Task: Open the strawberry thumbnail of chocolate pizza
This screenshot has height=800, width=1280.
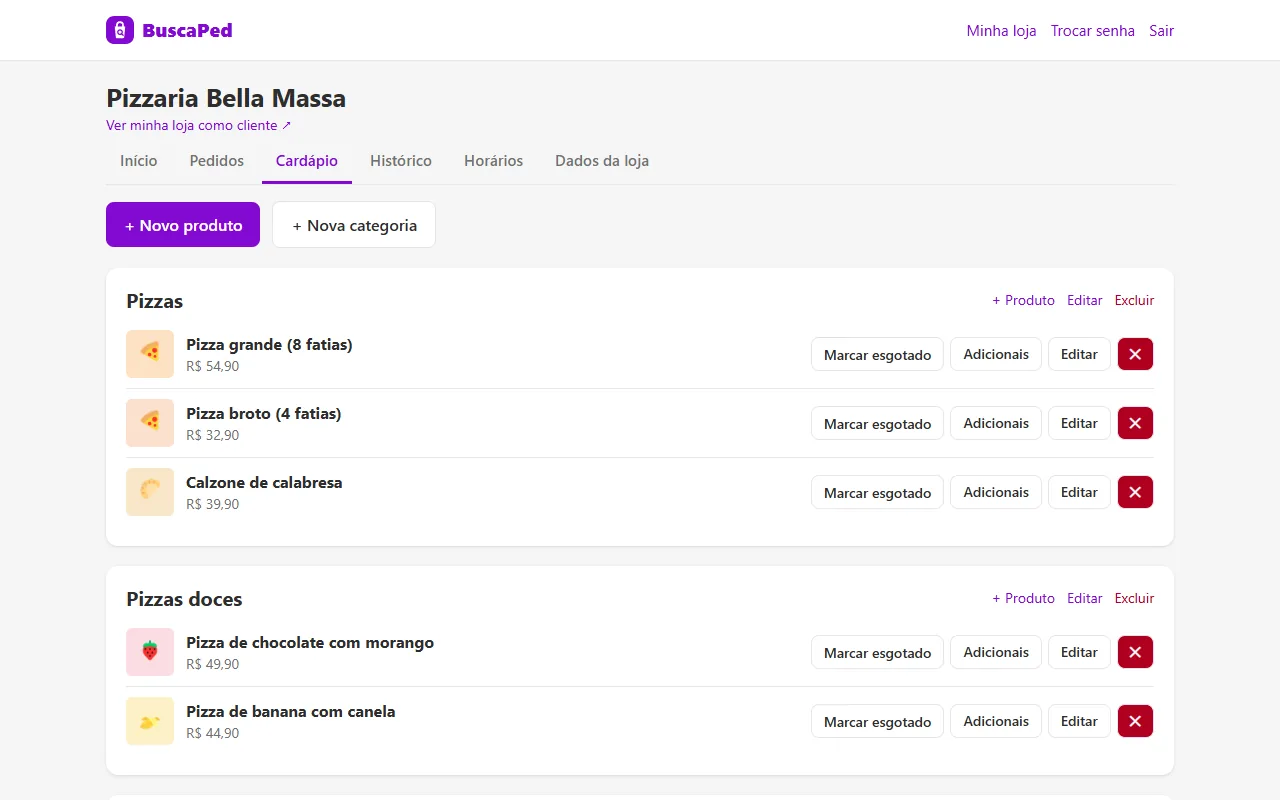Action: pos(150,652)
